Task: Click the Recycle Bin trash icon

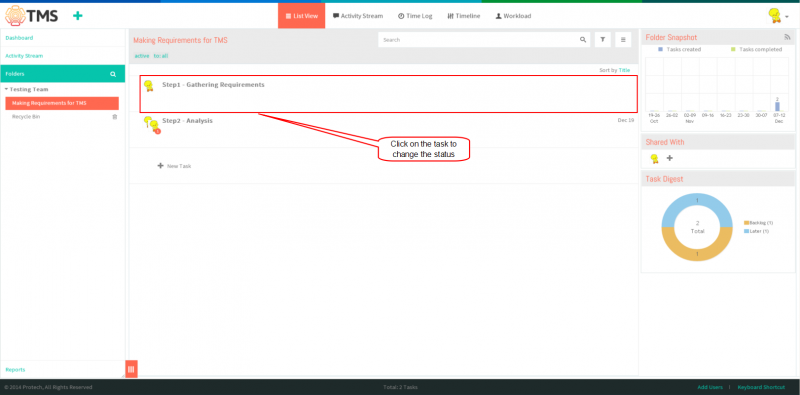Action: (115, 117)
